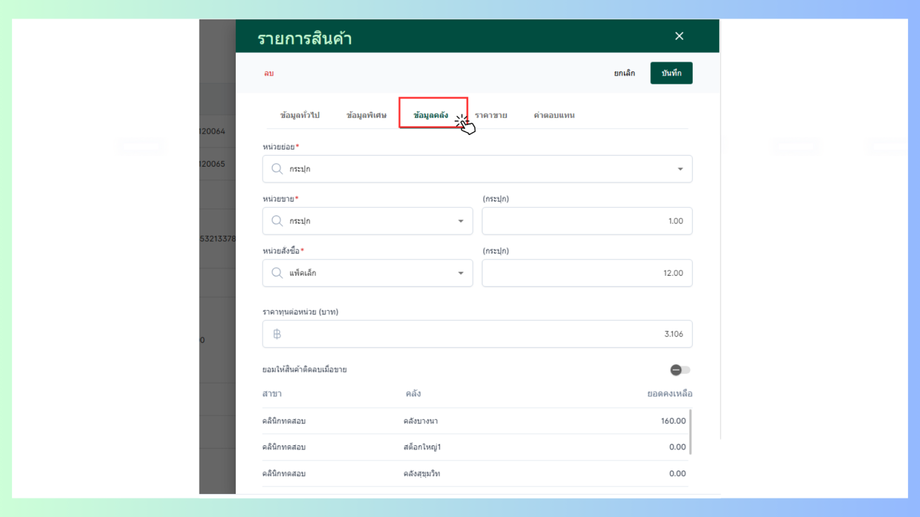Close the รายการสินค้า dialog with X
This screenshot has width=920, height=517.
click(679, 36)
